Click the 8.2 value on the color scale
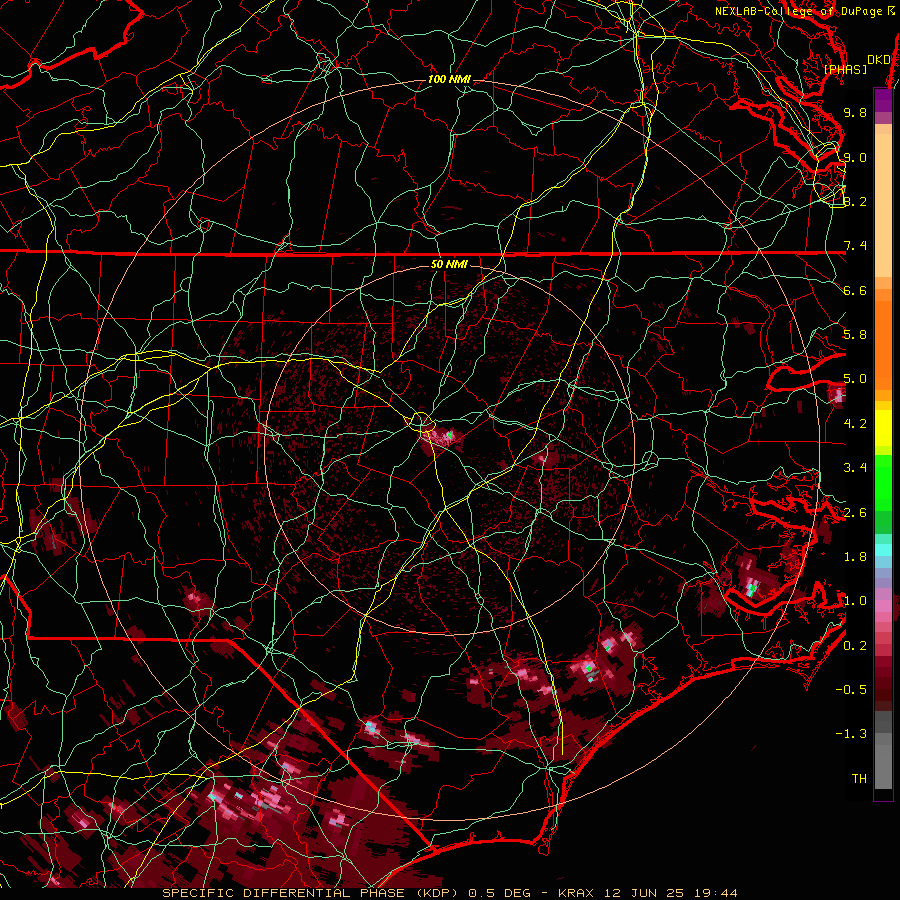This screenshot has height=900, width=900. point(855,201)
